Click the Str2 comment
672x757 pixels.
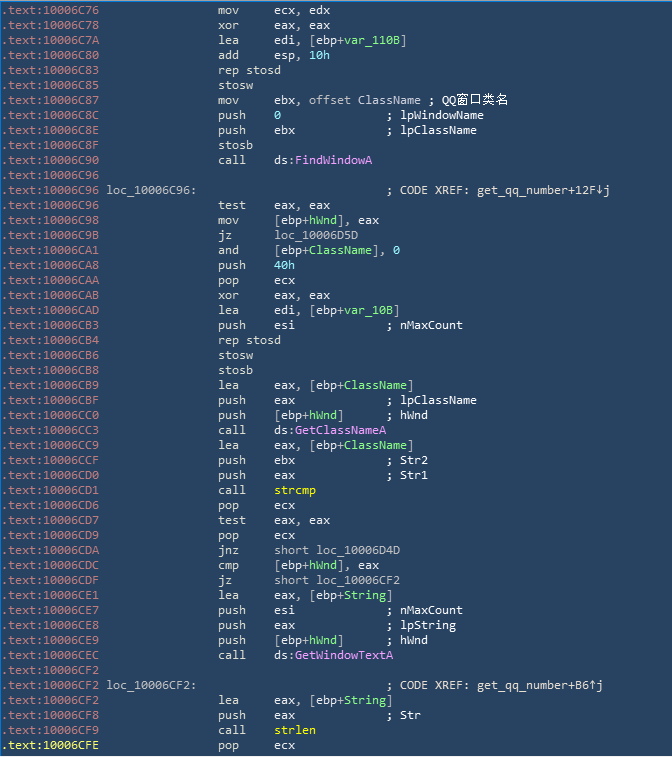coord(414,460)
